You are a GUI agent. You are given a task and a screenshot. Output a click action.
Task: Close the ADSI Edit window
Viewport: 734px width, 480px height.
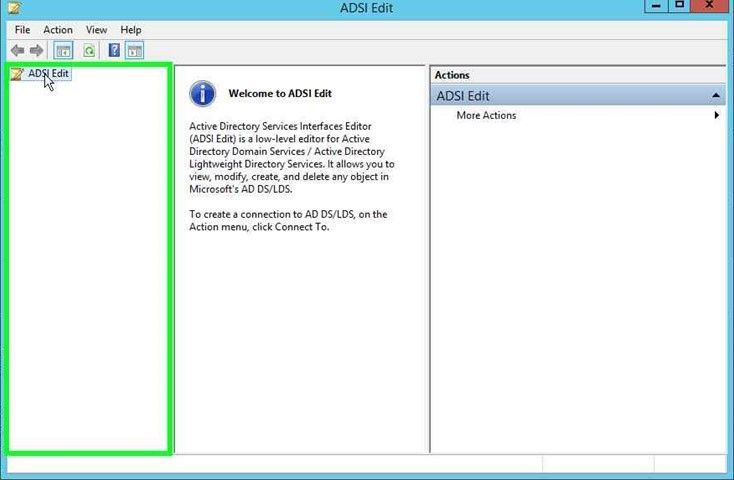point(709,6)
